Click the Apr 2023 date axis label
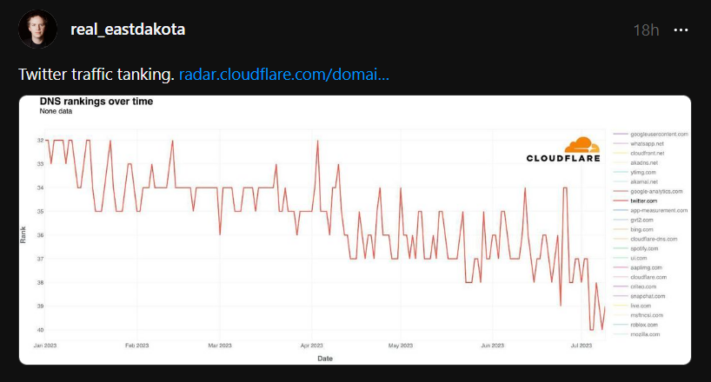 point(312,346)
